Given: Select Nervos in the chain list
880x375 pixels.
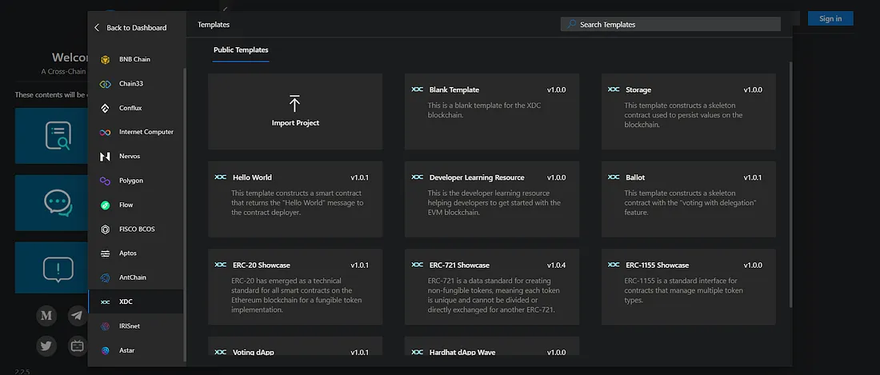Looking at the screenshot, I should [x=136, y=157].
